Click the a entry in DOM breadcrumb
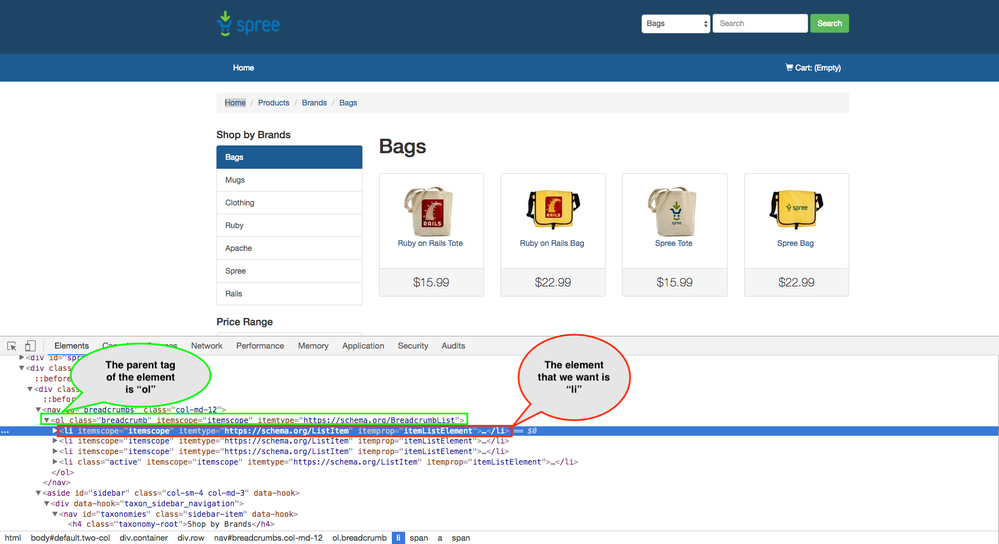 pos(440,538)
